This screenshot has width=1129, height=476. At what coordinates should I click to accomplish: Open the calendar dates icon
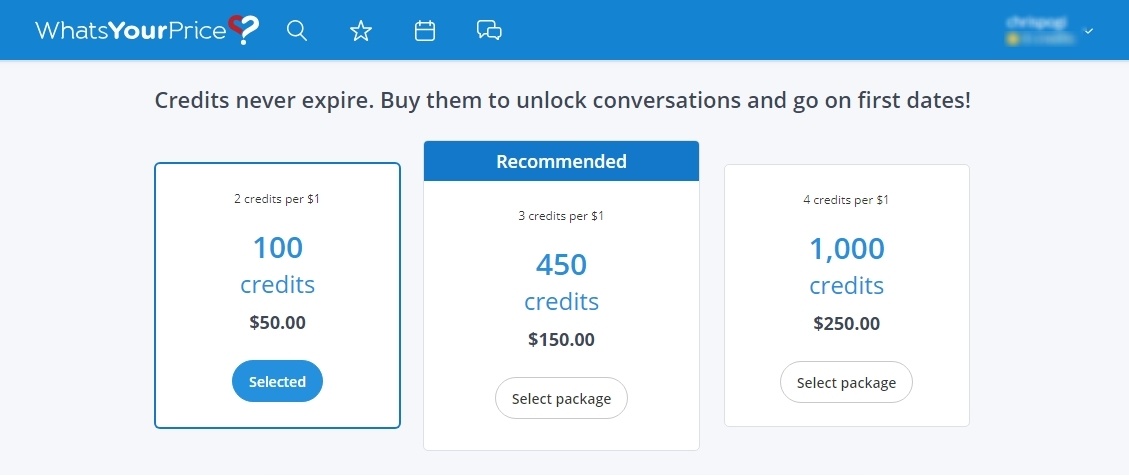425,31
